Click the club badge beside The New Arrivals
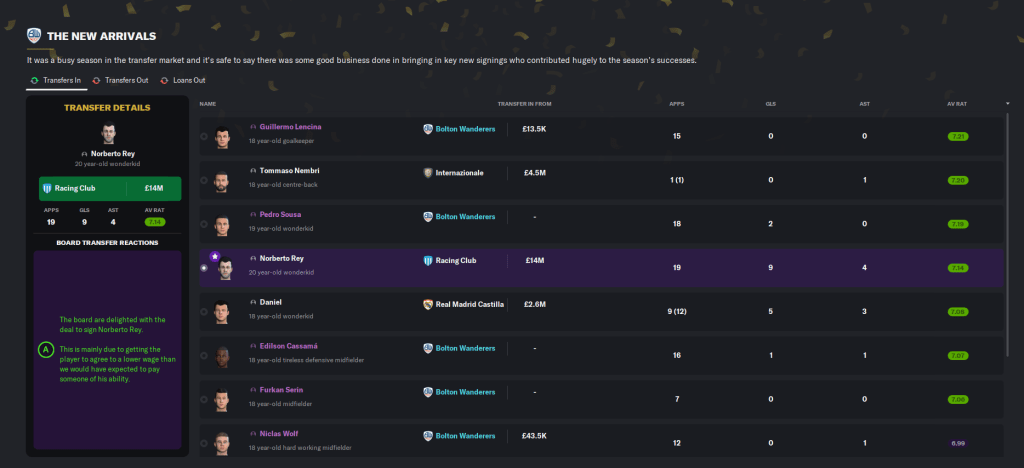This screenshot has width=1024, height=468. pos(34,35)
